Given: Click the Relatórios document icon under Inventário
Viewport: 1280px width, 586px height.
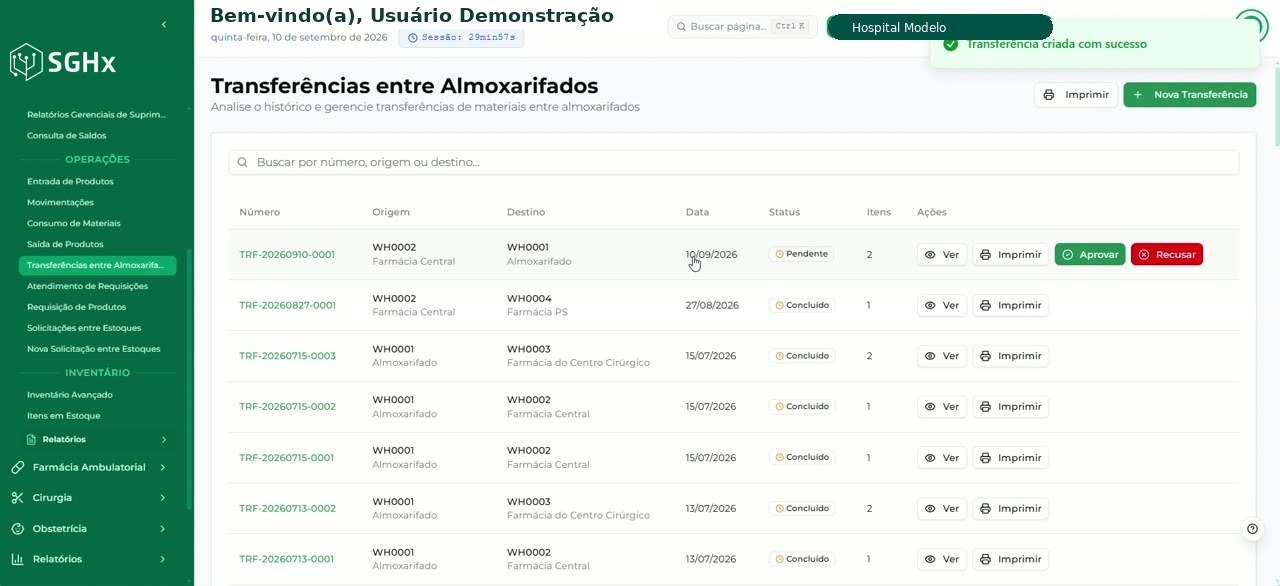Looking at the screenshot, I should (31, 439).
